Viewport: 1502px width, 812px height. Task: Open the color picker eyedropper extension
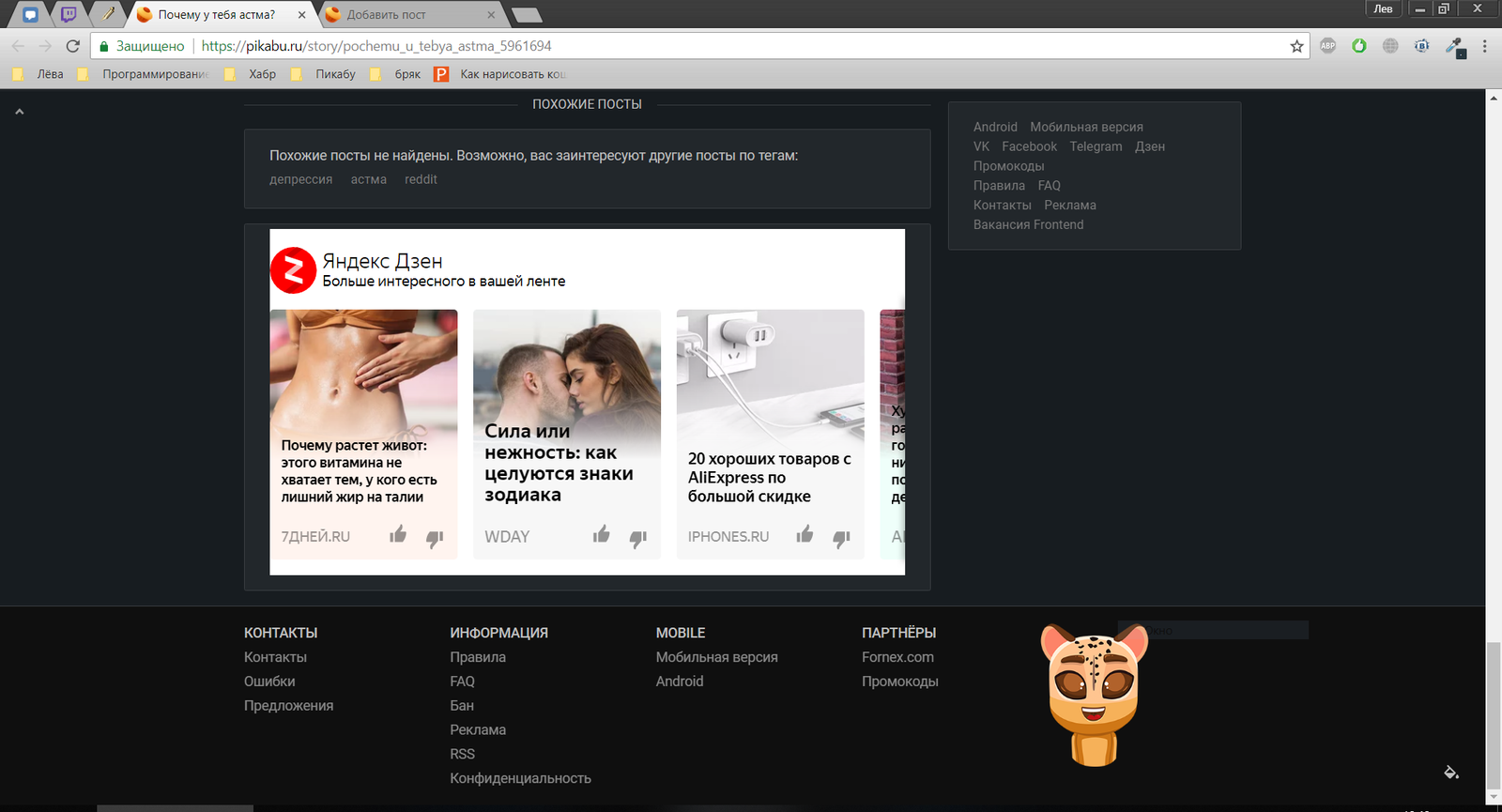[1455, 46]
